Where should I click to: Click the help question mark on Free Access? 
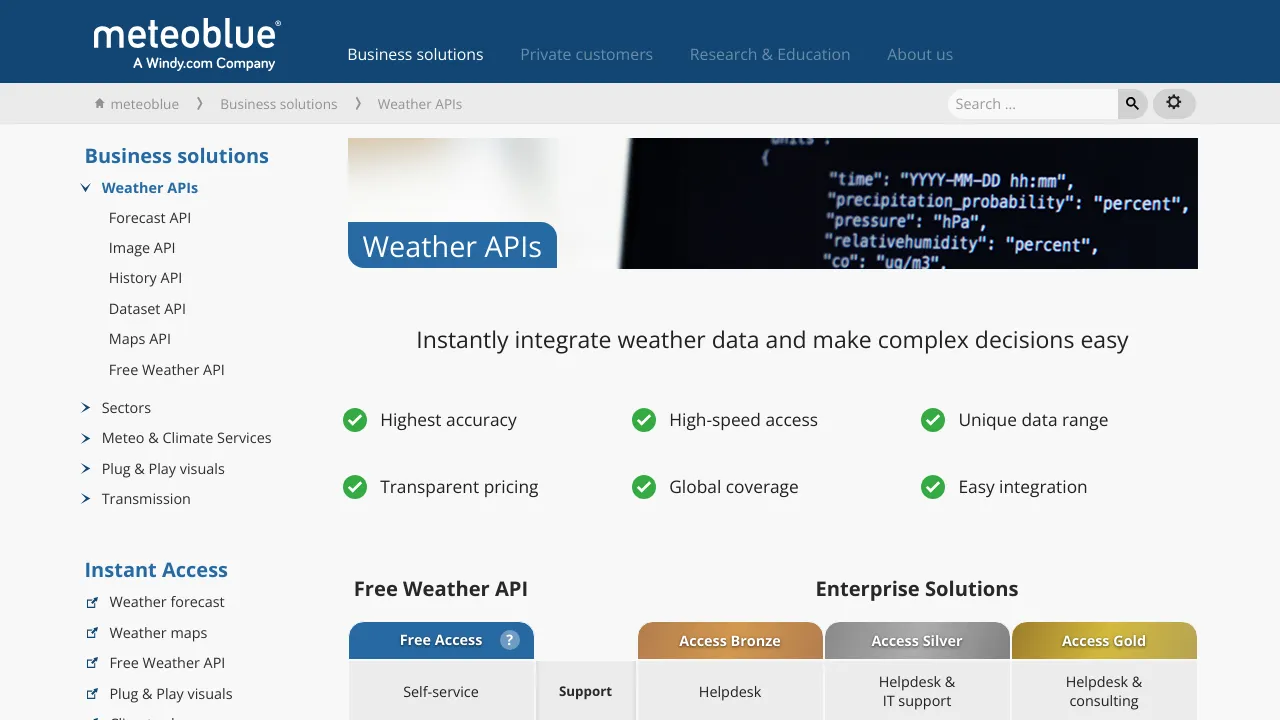click(x=510, y=640)
